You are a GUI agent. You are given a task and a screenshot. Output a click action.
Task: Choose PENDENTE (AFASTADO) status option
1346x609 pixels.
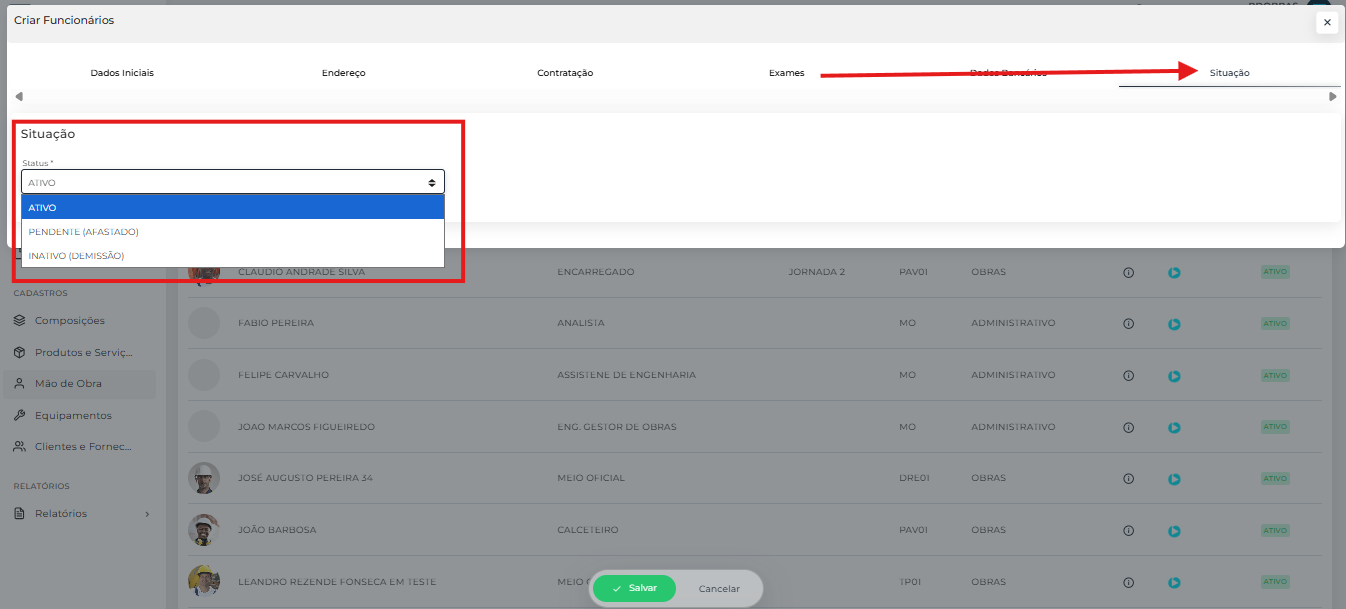[232, 231]
